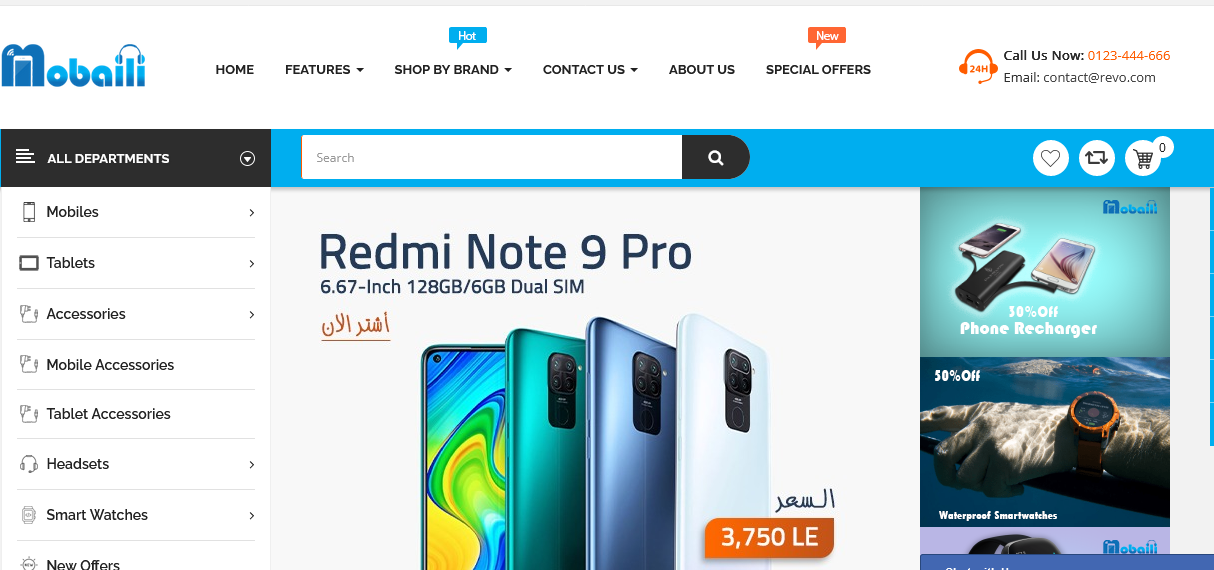Viewport: 1214px width, 570px height.
Task: Click the Mobiles phone icon
Action: [28, 212]
